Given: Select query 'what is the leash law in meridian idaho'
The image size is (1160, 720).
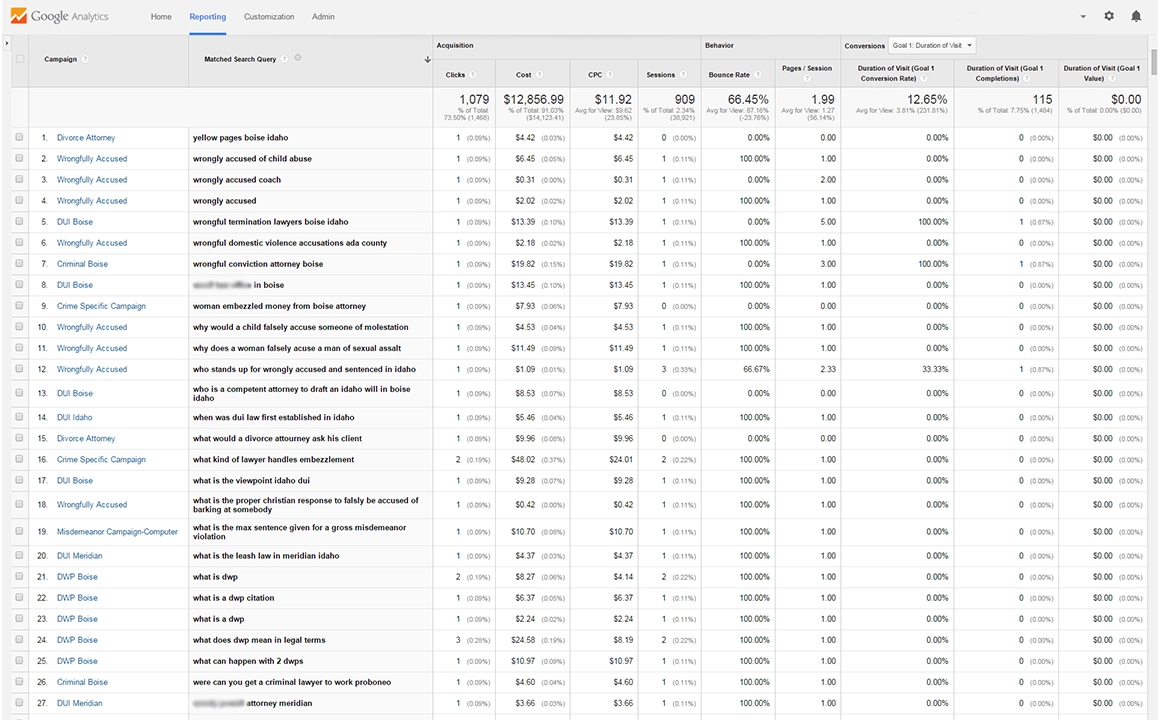Looking at the screenshot, I should 266,556.
